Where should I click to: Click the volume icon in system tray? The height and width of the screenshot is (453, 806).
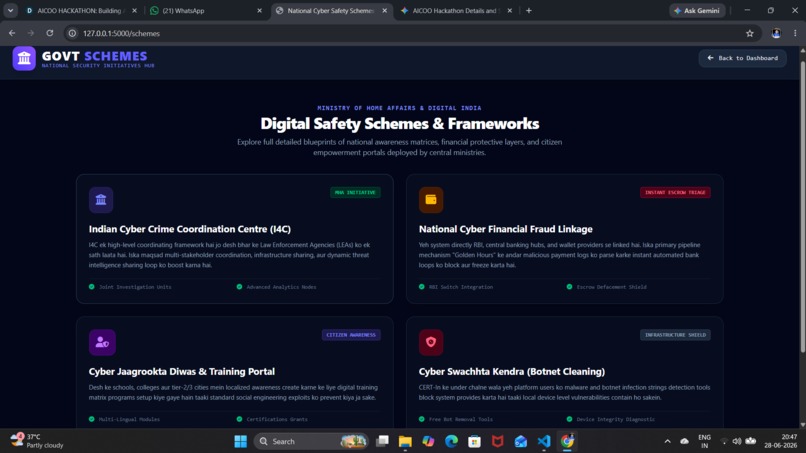(x=737, y=441)
